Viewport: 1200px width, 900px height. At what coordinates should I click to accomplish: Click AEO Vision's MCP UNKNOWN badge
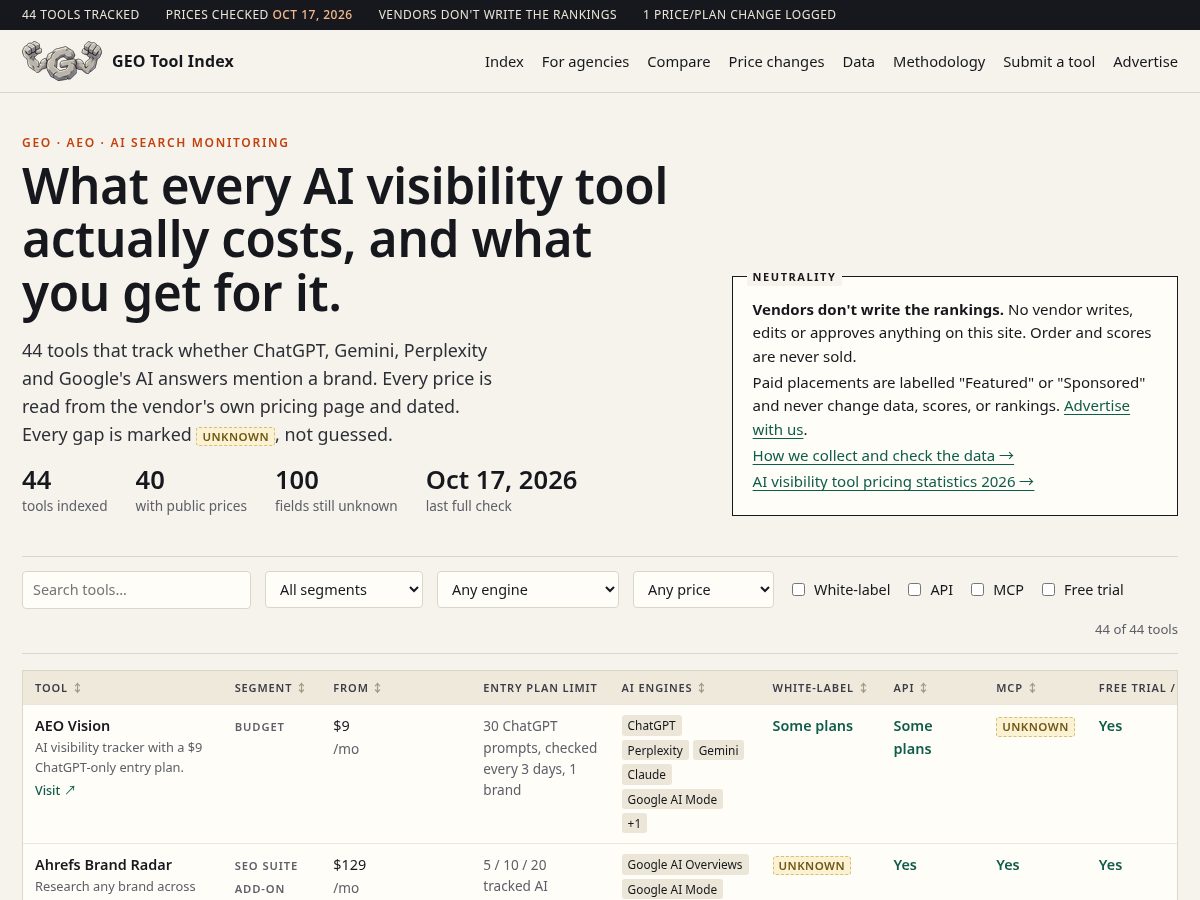tap(1035, 727)
